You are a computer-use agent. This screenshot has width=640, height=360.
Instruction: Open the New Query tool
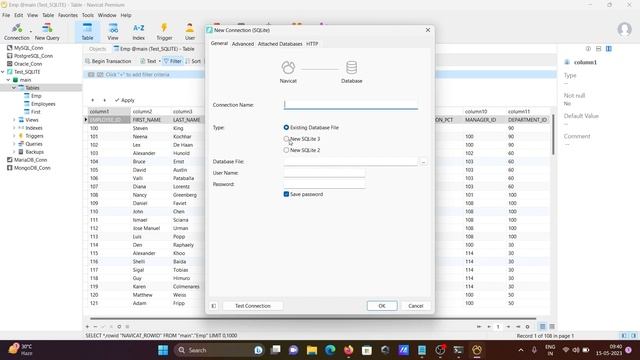pos(47,31)
